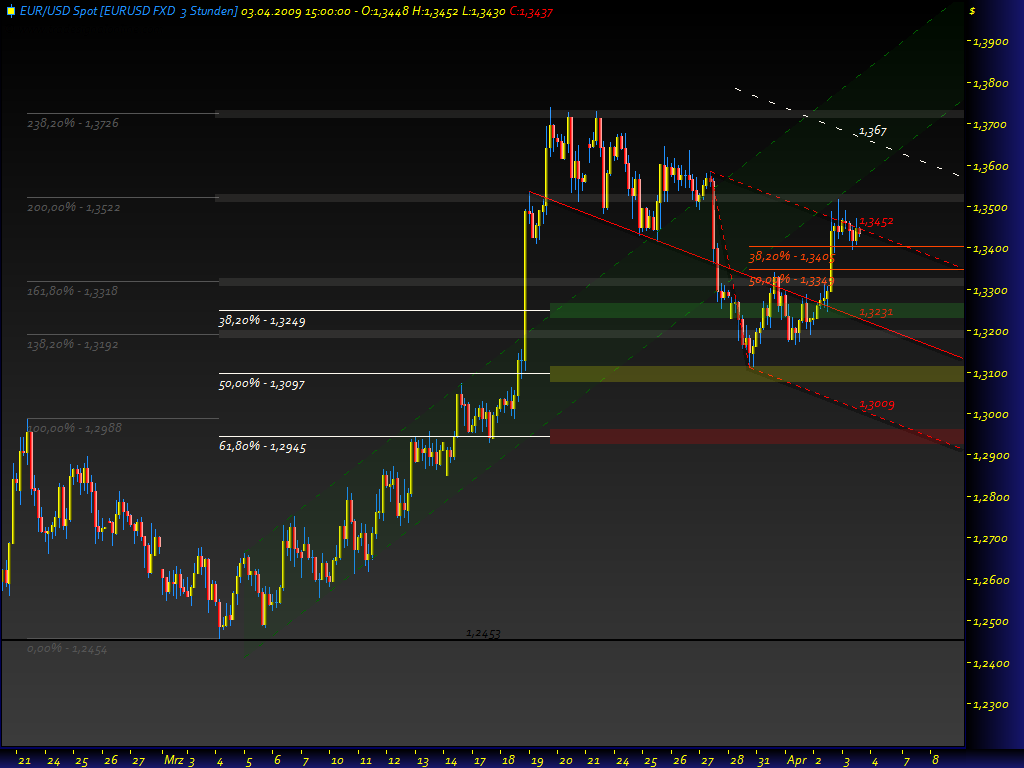
Task: Click the 0,00% - 1,2454 base level label
Action: click(67, 649)
